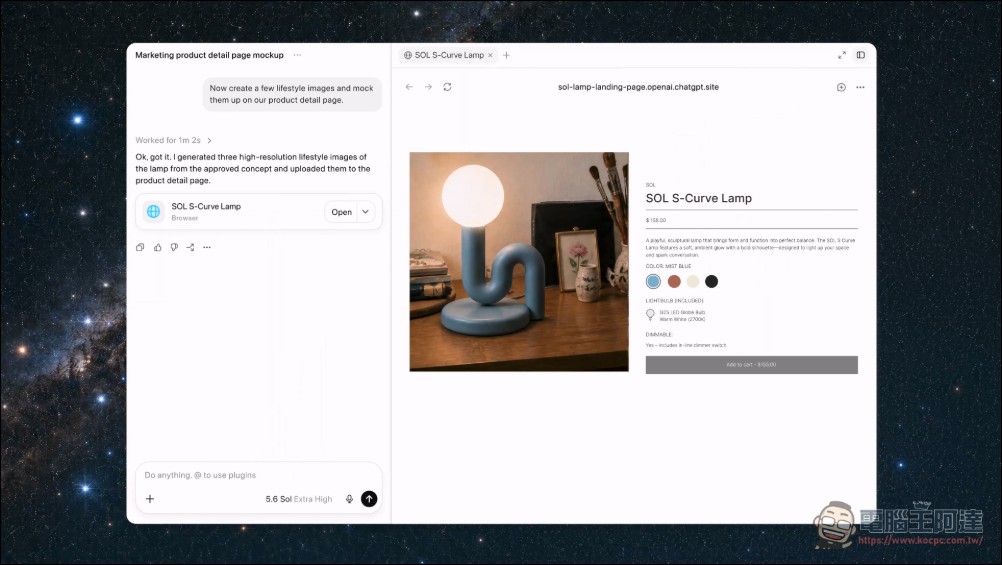Reload the lamp landing page

pyautogui.click(x=447, y=87)
